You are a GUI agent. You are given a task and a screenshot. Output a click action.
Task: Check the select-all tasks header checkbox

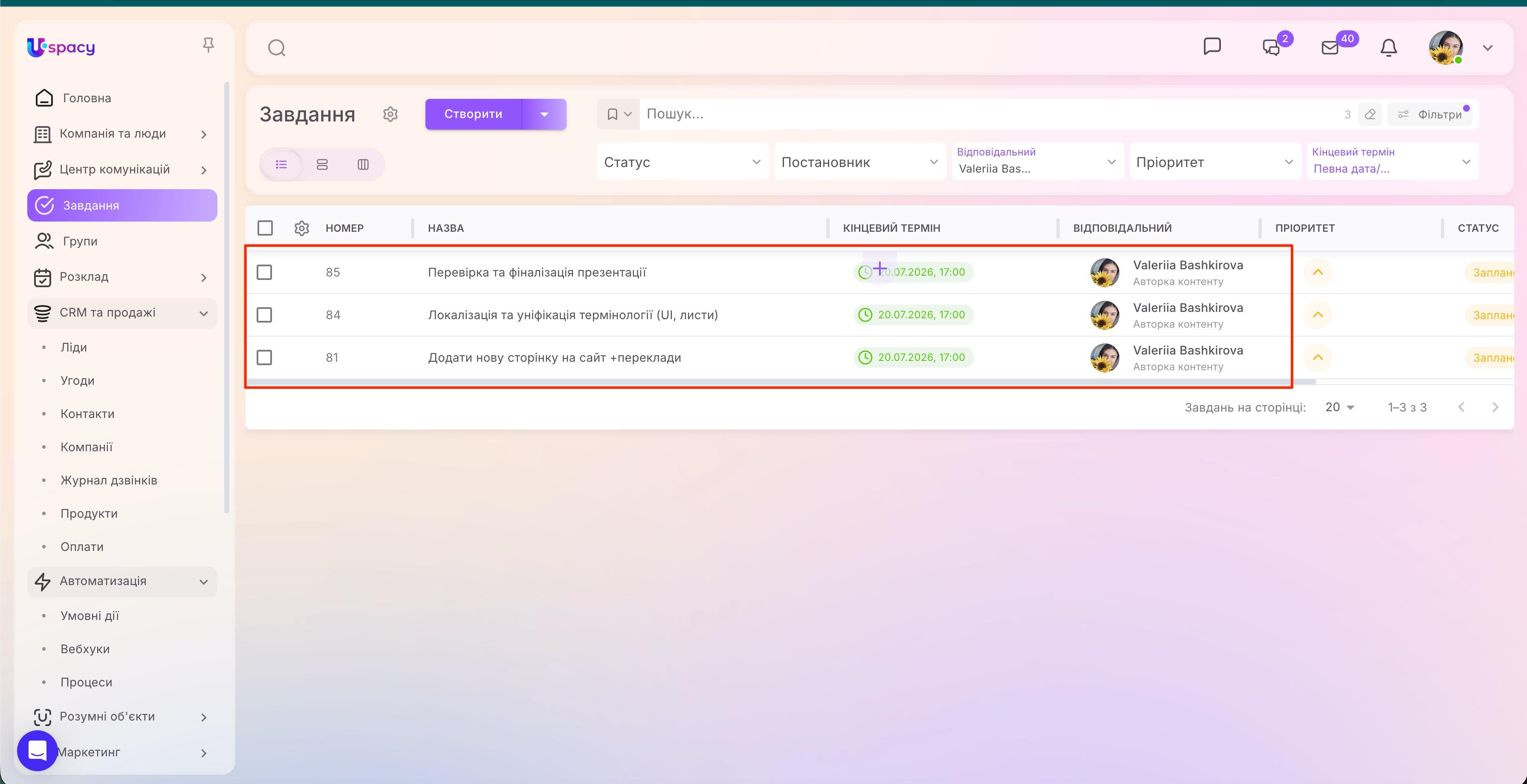(265, 228)
